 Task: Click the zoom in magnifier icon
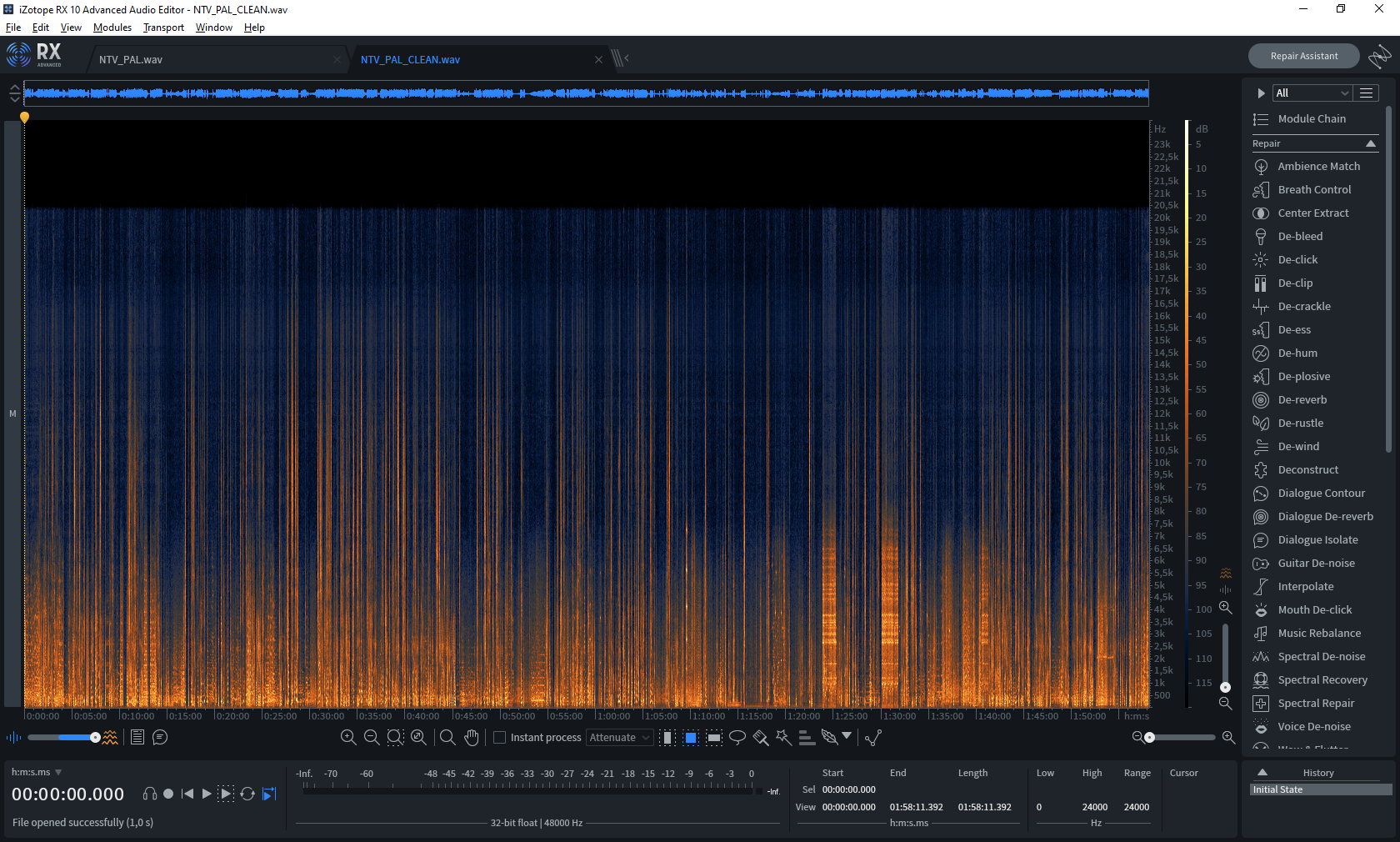pos(348,738)
